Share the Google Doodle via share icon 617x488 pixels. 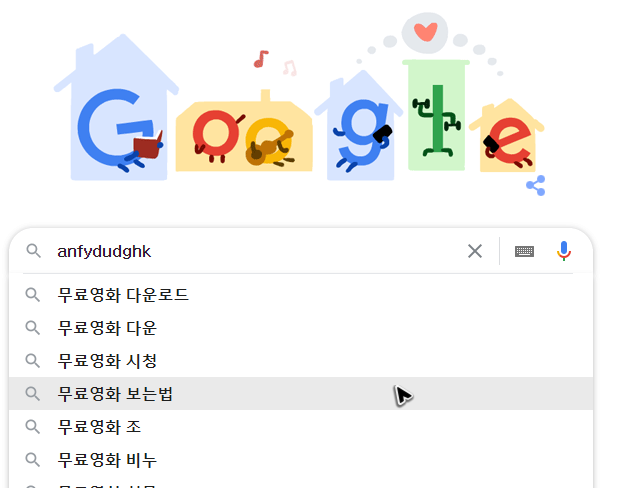point(536,185)
